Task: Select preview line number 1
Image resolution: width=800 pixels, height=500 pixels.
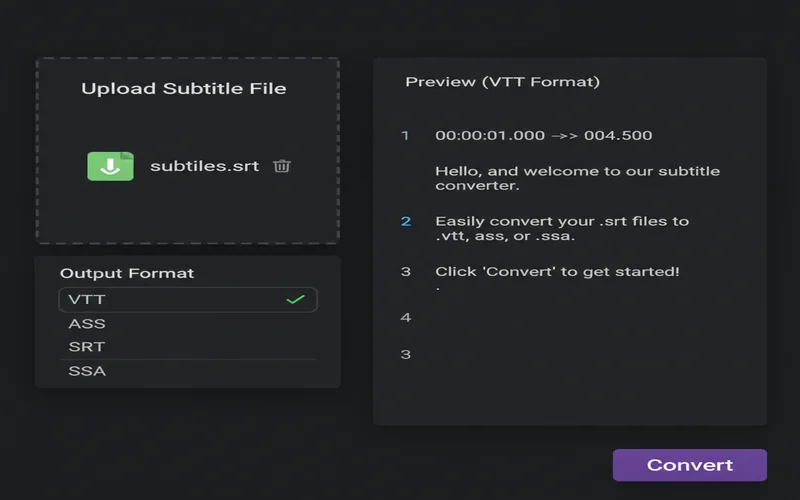Action: pyautogui.click(x=405, y=135)
